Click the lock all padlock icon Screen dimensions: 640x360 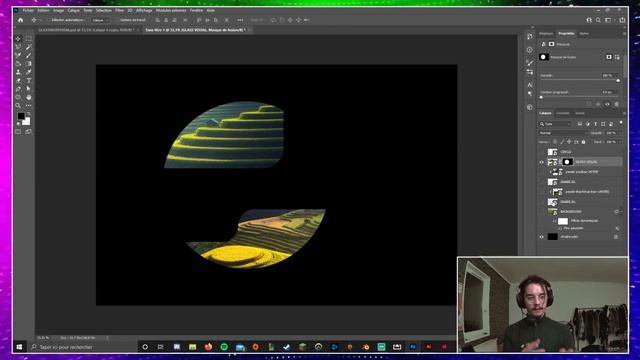[x=583, y=142]
